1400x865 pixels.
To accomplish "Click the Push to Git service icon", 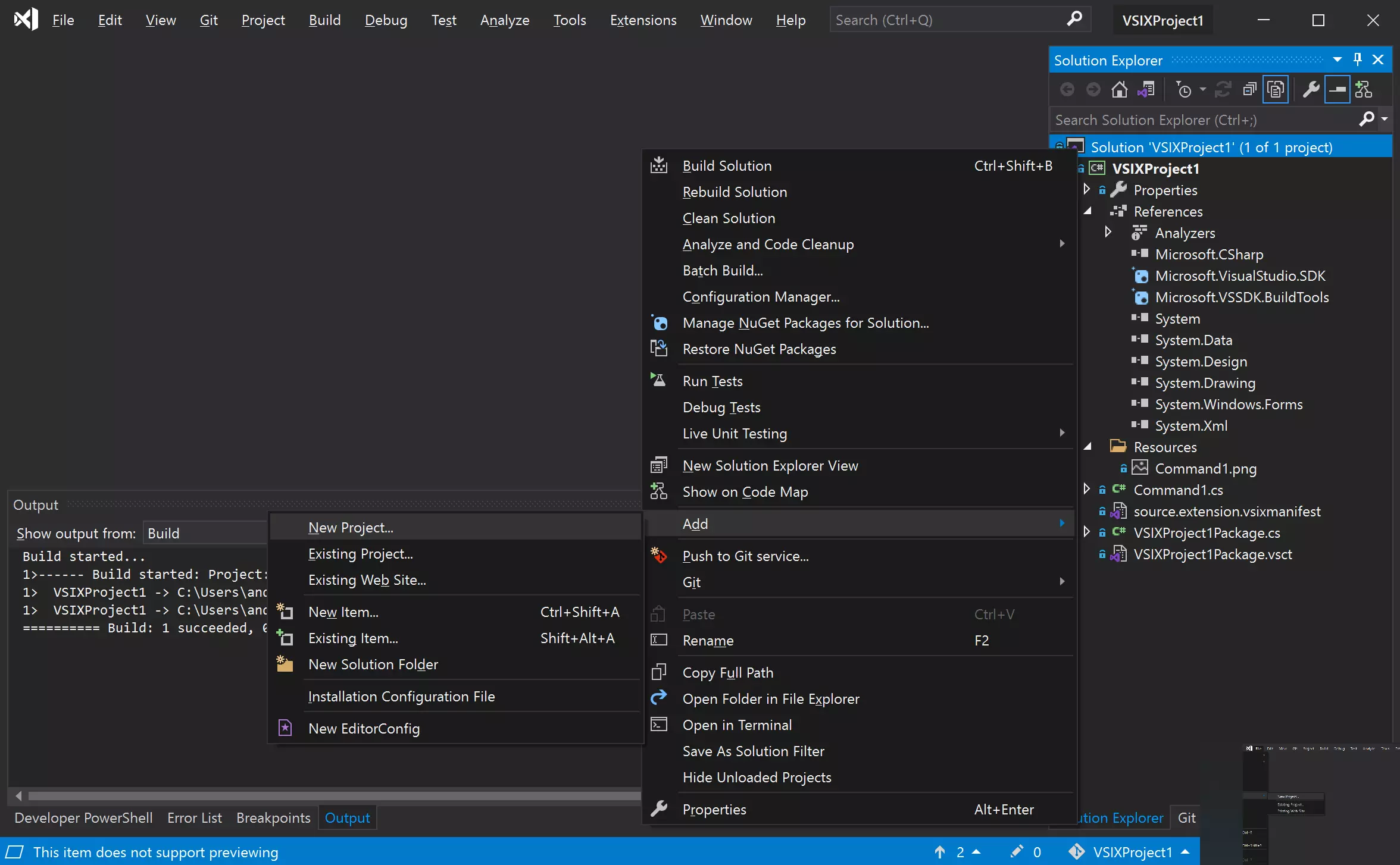I will coord(658,555).
